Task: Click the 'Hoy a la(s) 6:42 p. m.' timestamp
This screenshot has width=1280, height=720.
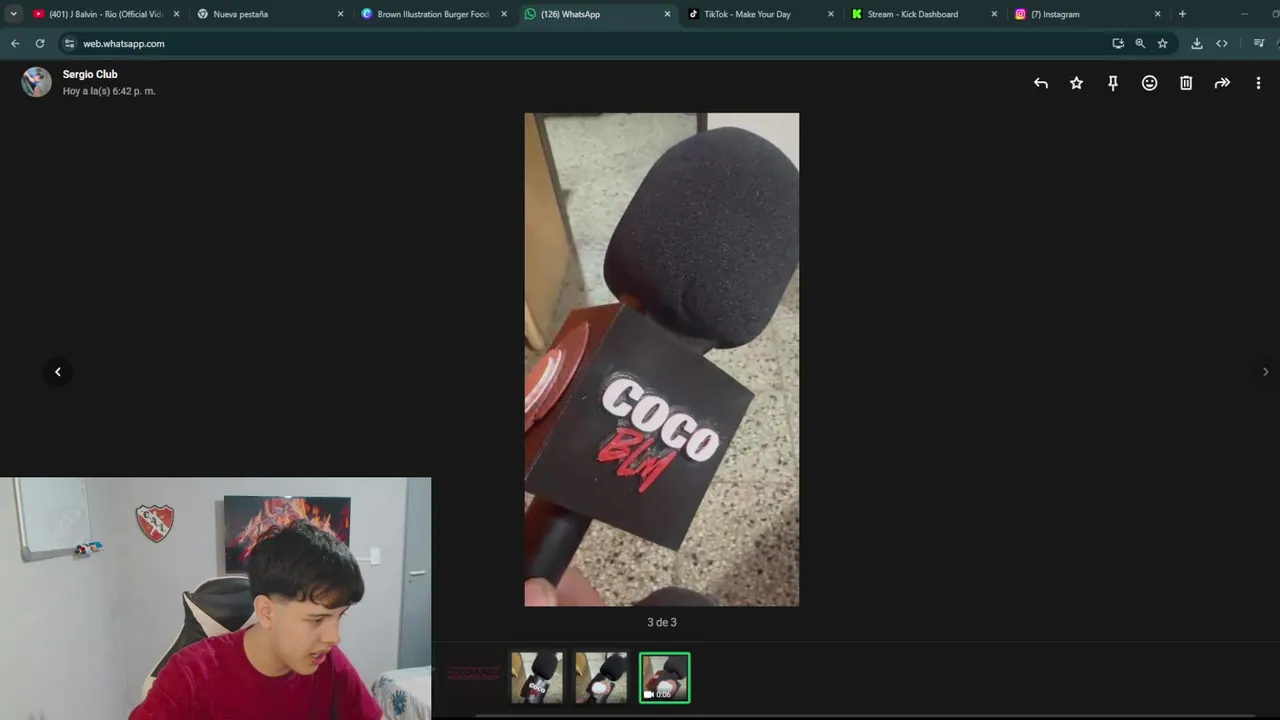Action: point(109,91)
